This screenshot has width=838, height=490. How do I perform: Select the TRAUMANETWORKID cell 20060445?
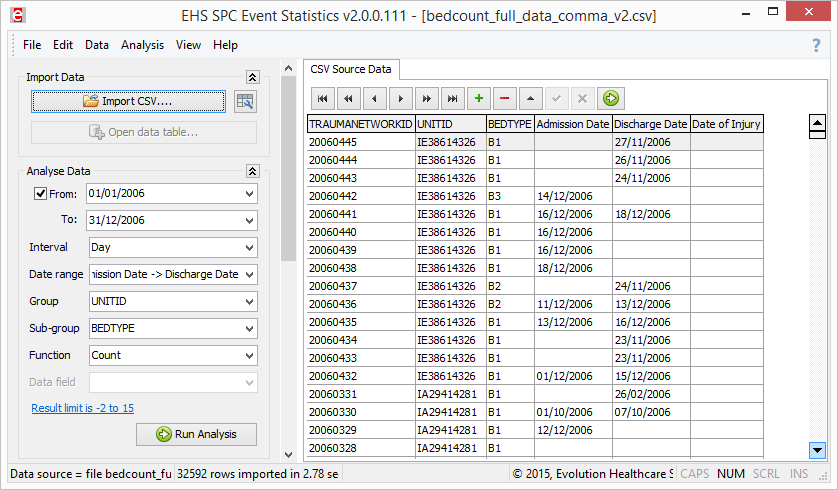[360, 142]
